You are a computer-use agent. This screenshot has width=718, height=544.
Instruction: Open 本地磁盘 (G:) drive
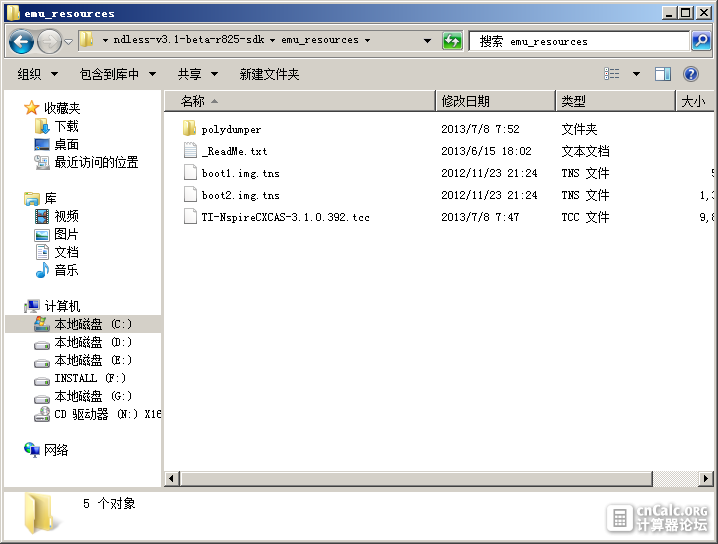click(93, 396)
